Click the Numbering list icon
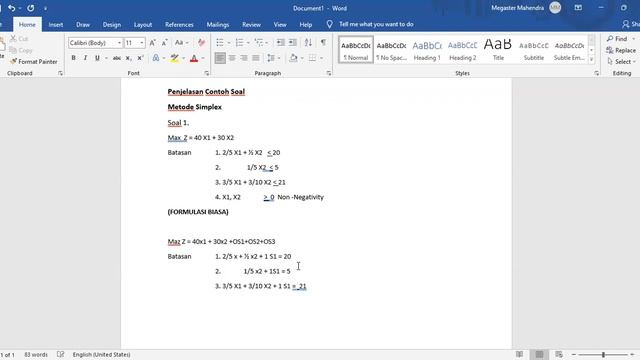The height and width of the screenshot is (360, 640). pyautogui.click(x=240, y=42)
